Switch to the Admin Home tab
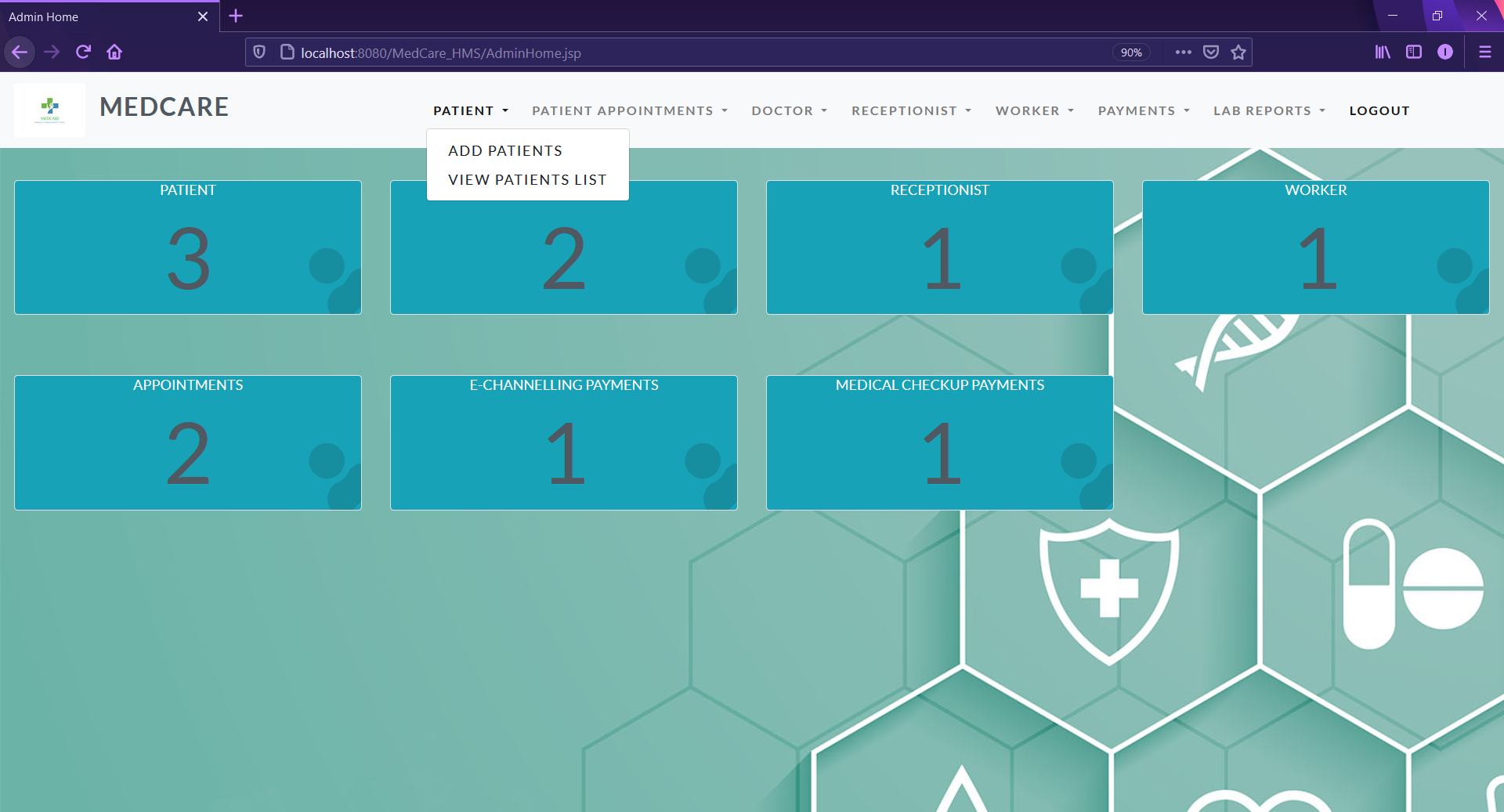The height and width of the screenshot is (812, 1504). (x=102, y=16)
